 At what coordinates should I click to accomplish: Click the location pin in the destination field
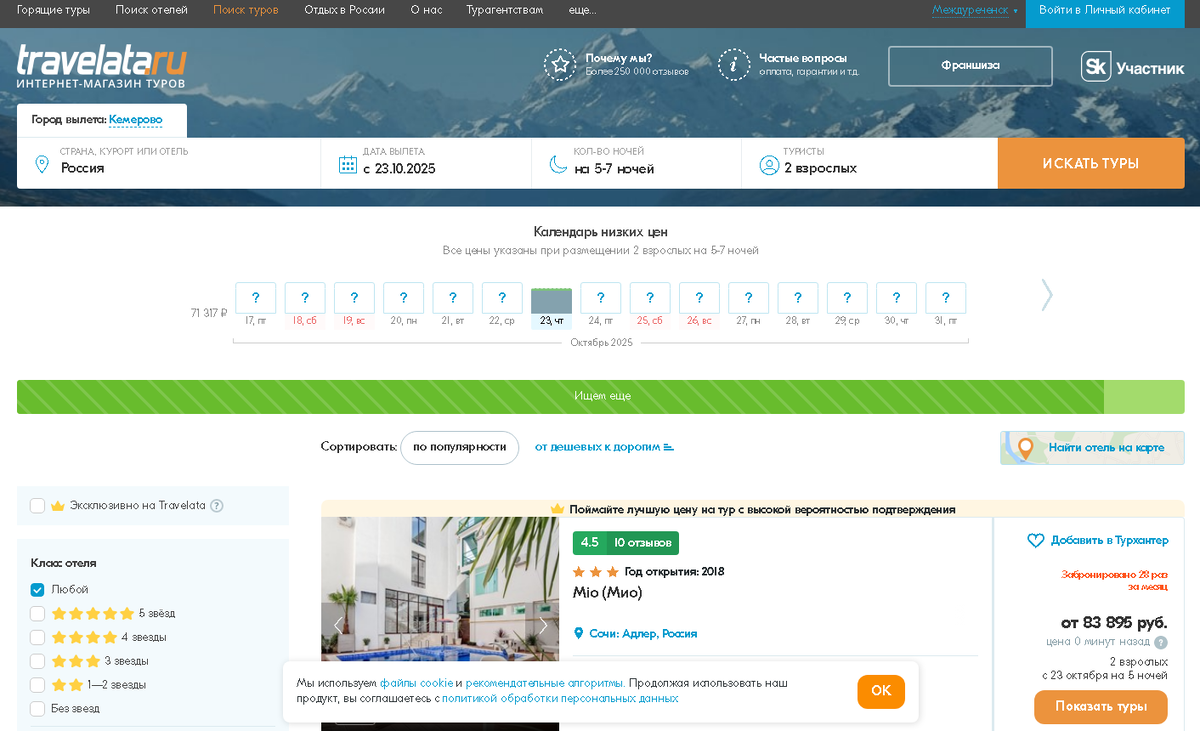click(41, 164)
